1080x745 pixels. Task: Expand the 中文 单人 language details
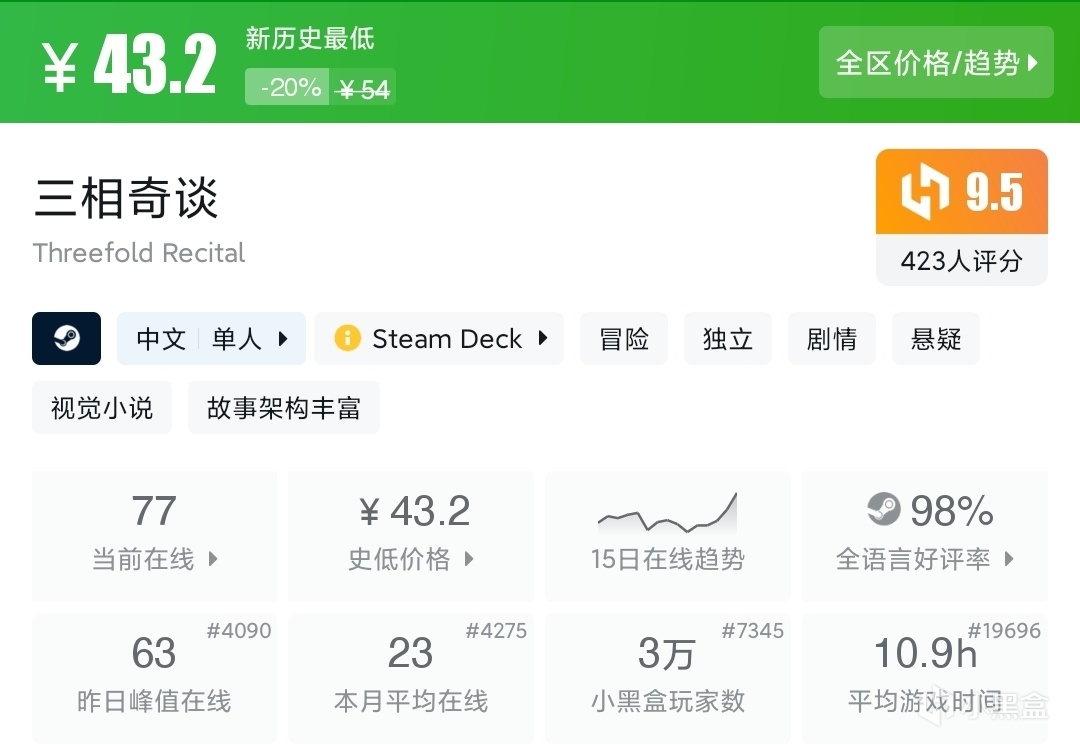tap(212, 339)
